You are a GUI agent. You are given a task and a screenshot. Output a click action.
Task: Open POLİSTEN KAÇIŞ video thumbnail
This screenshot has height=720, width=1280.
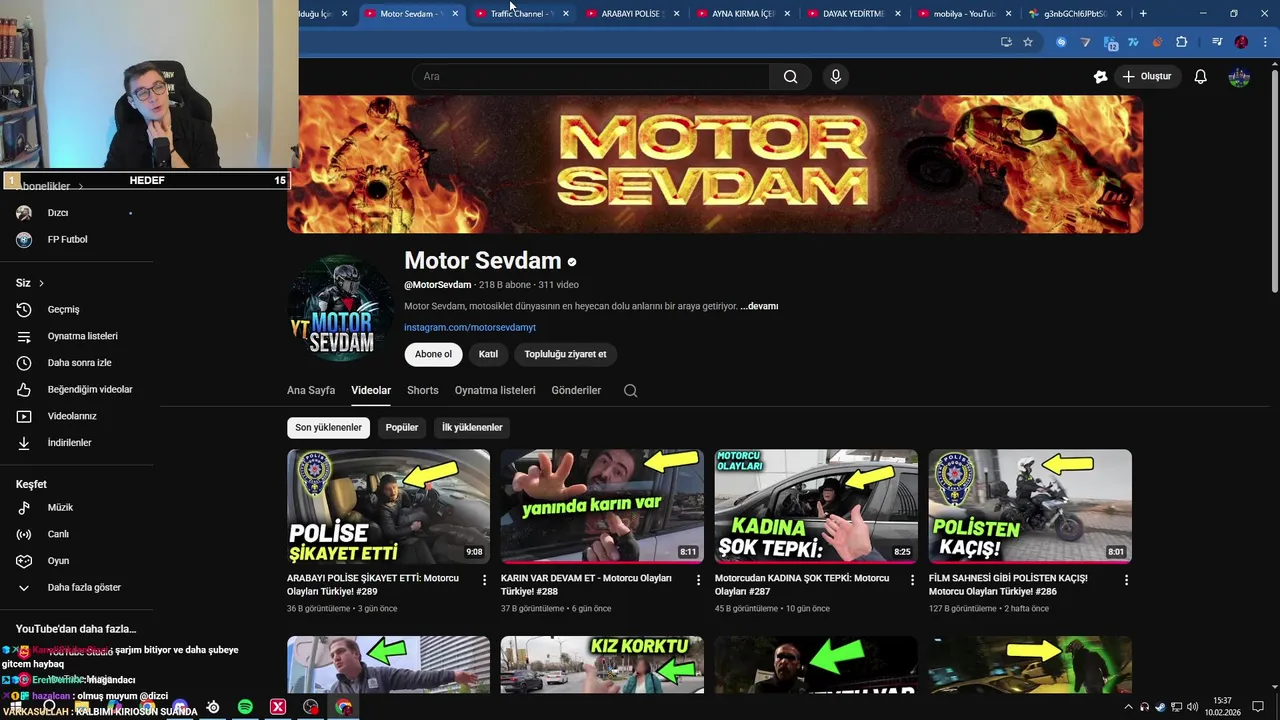coord(1030,506)
